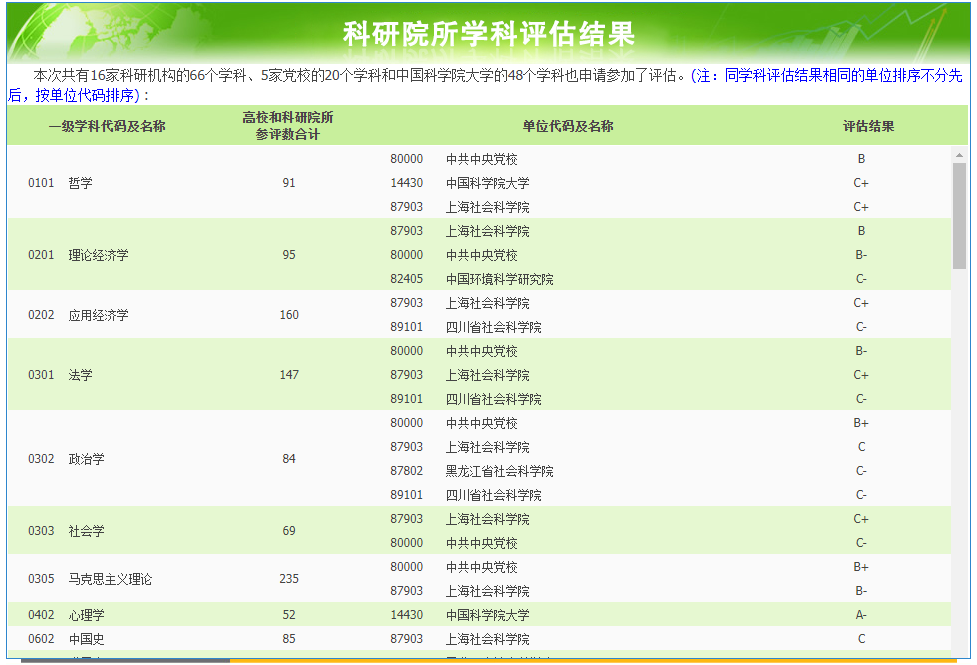Select the 0305 马克思主义理论 discipline cell

[90, 579]
